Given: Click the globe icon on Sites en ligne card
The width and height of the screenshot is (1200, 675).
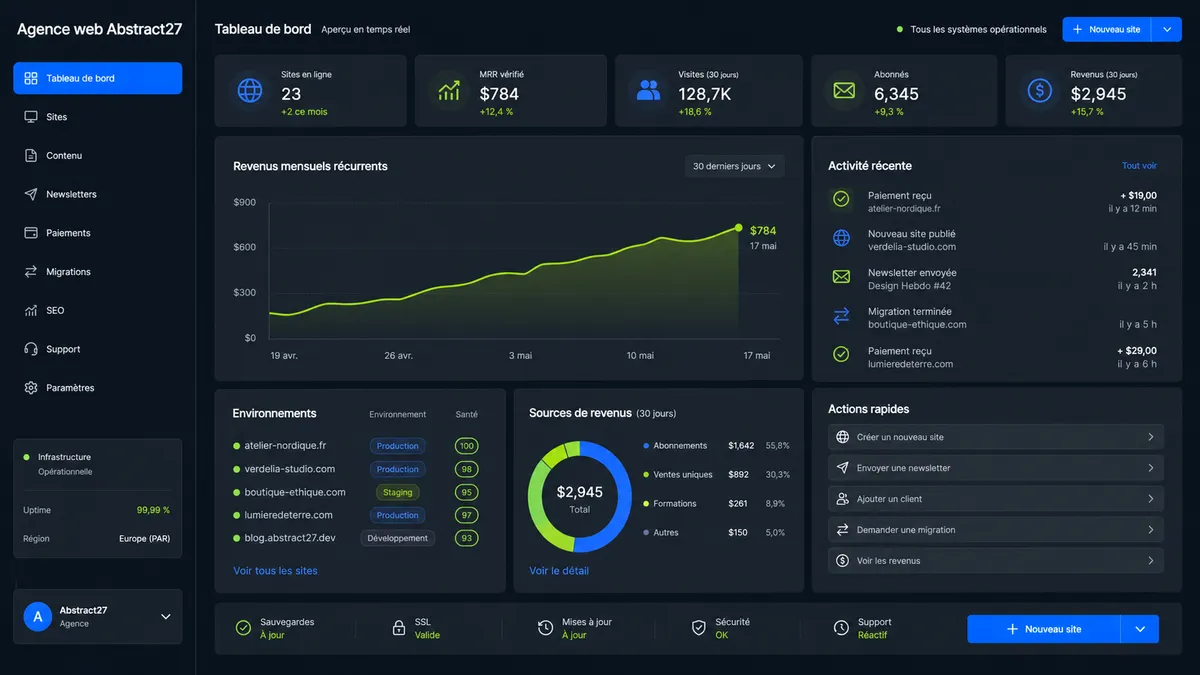Looking at the screenshot, I should pos(249,90).
